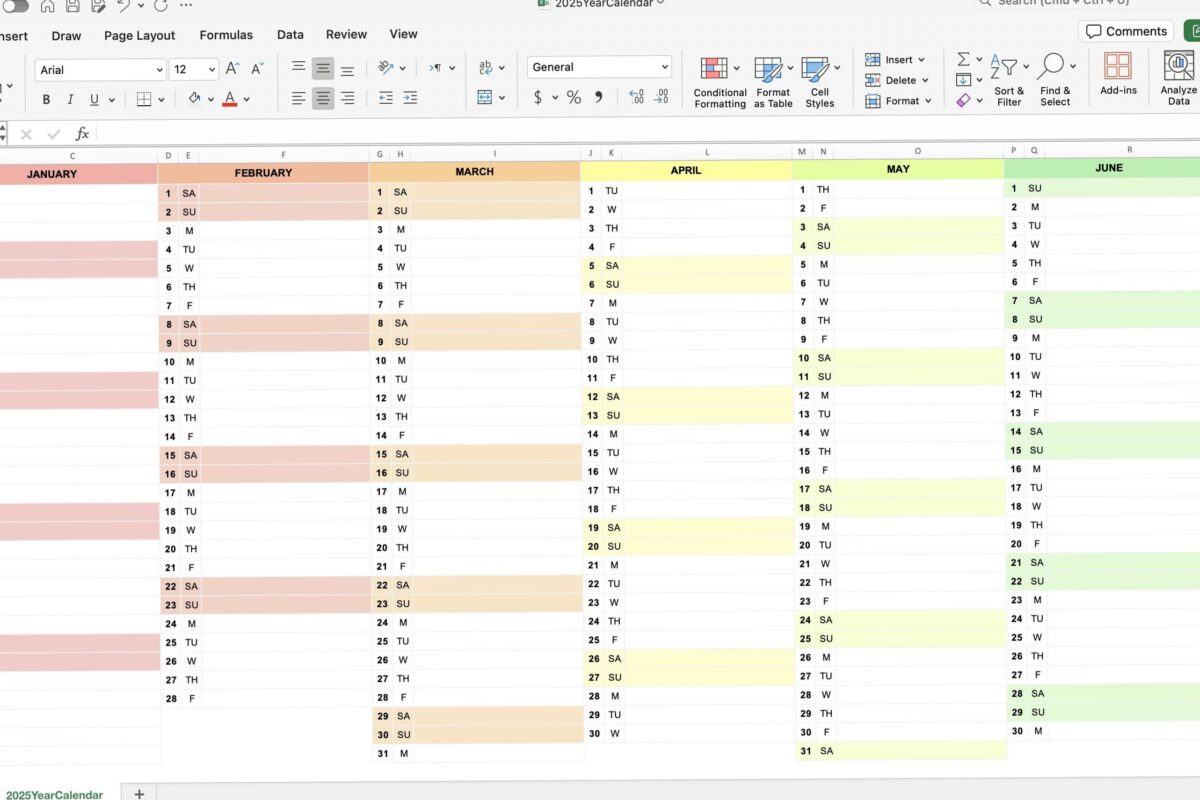
Task: Open the Arial font dropdown
Action: (x=160, y=69)
